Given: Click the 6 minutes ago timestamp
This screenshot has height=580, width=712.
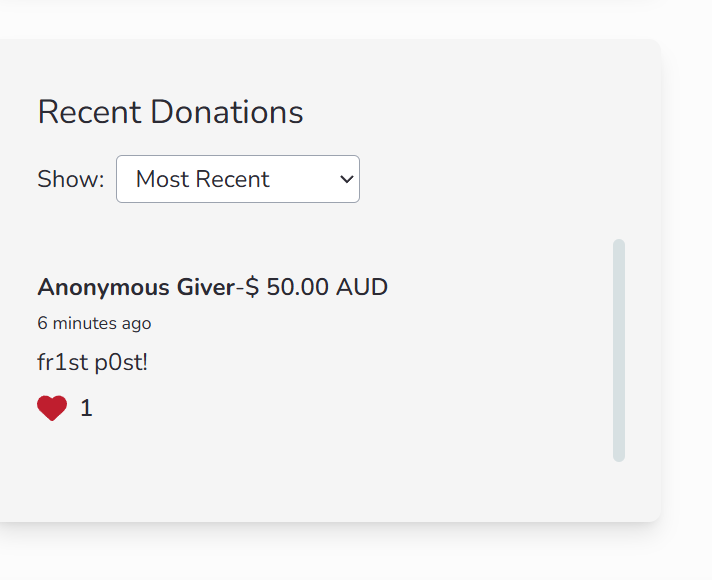Looking at the screenshot, I should [x=94, y=323].
